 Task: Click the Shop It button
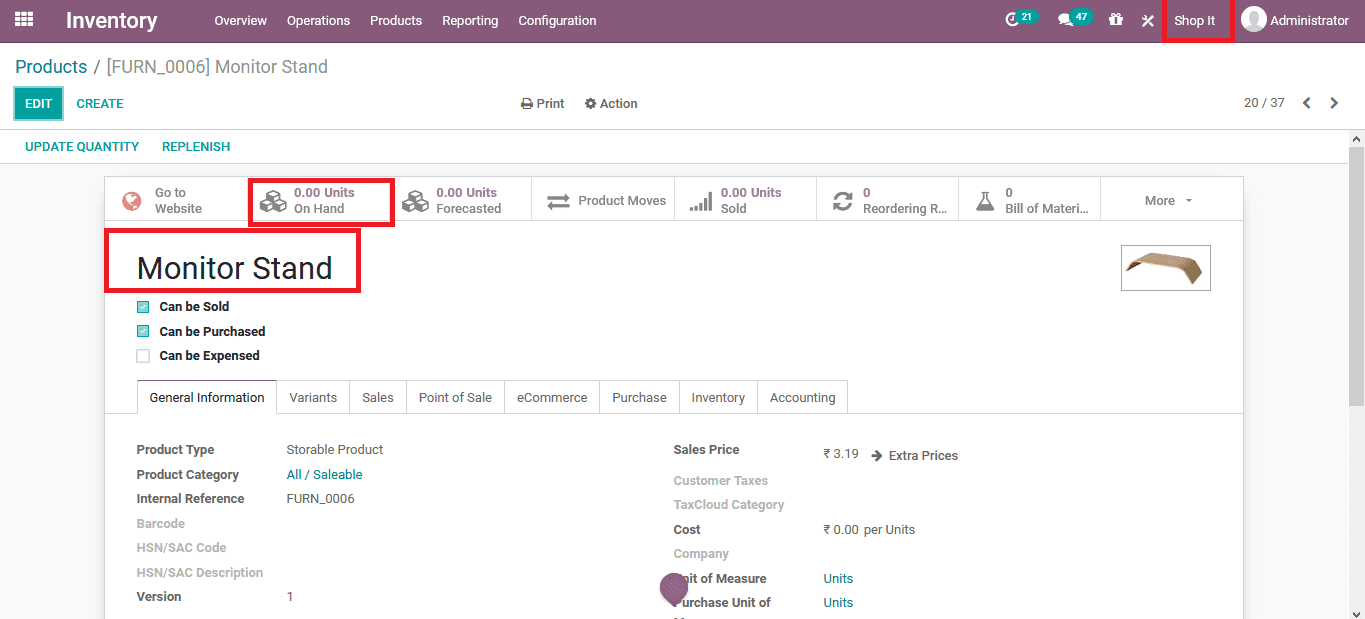(1195, 21)
